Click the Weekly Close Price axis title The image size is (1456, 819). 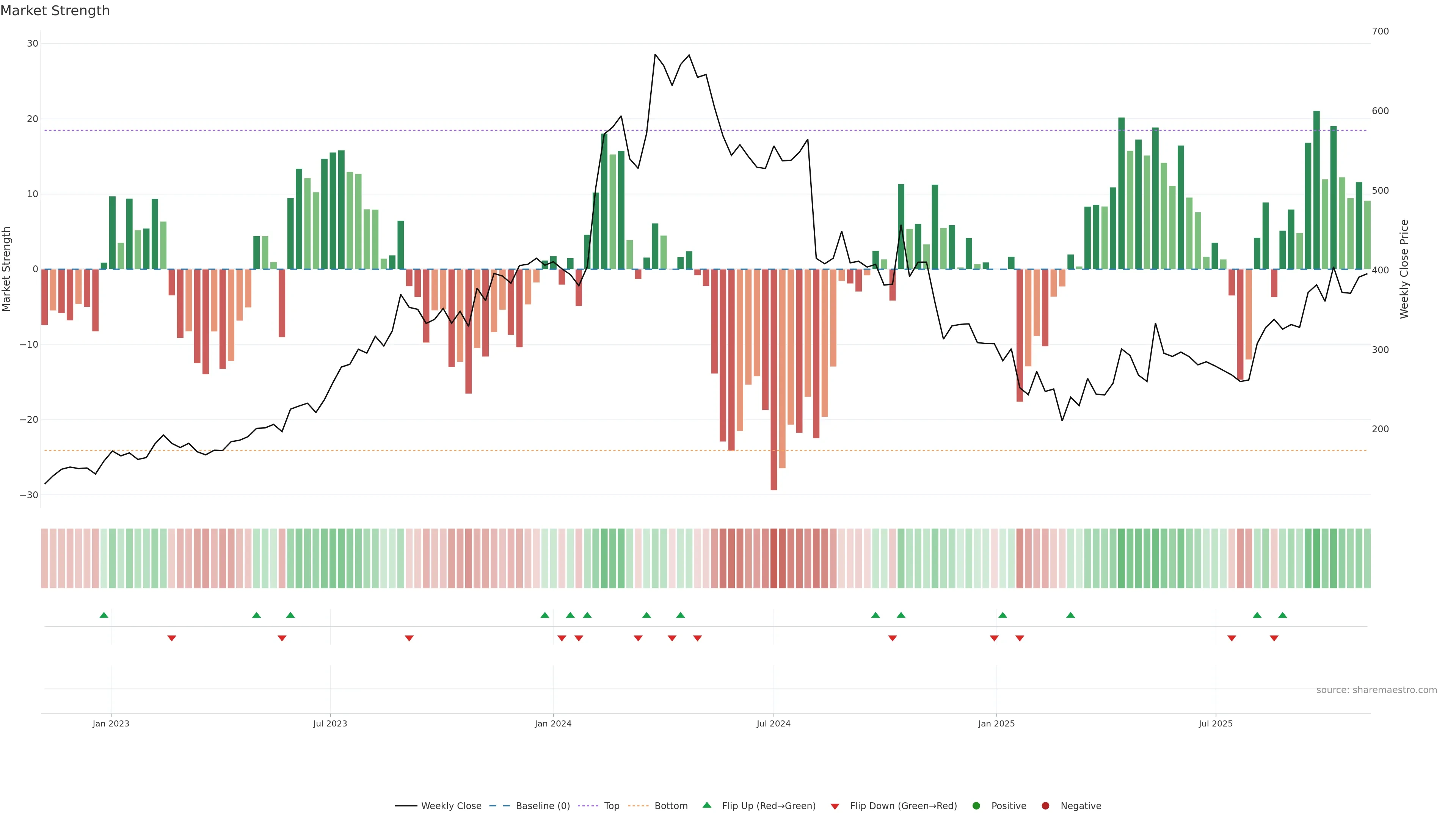(1404, 269)
